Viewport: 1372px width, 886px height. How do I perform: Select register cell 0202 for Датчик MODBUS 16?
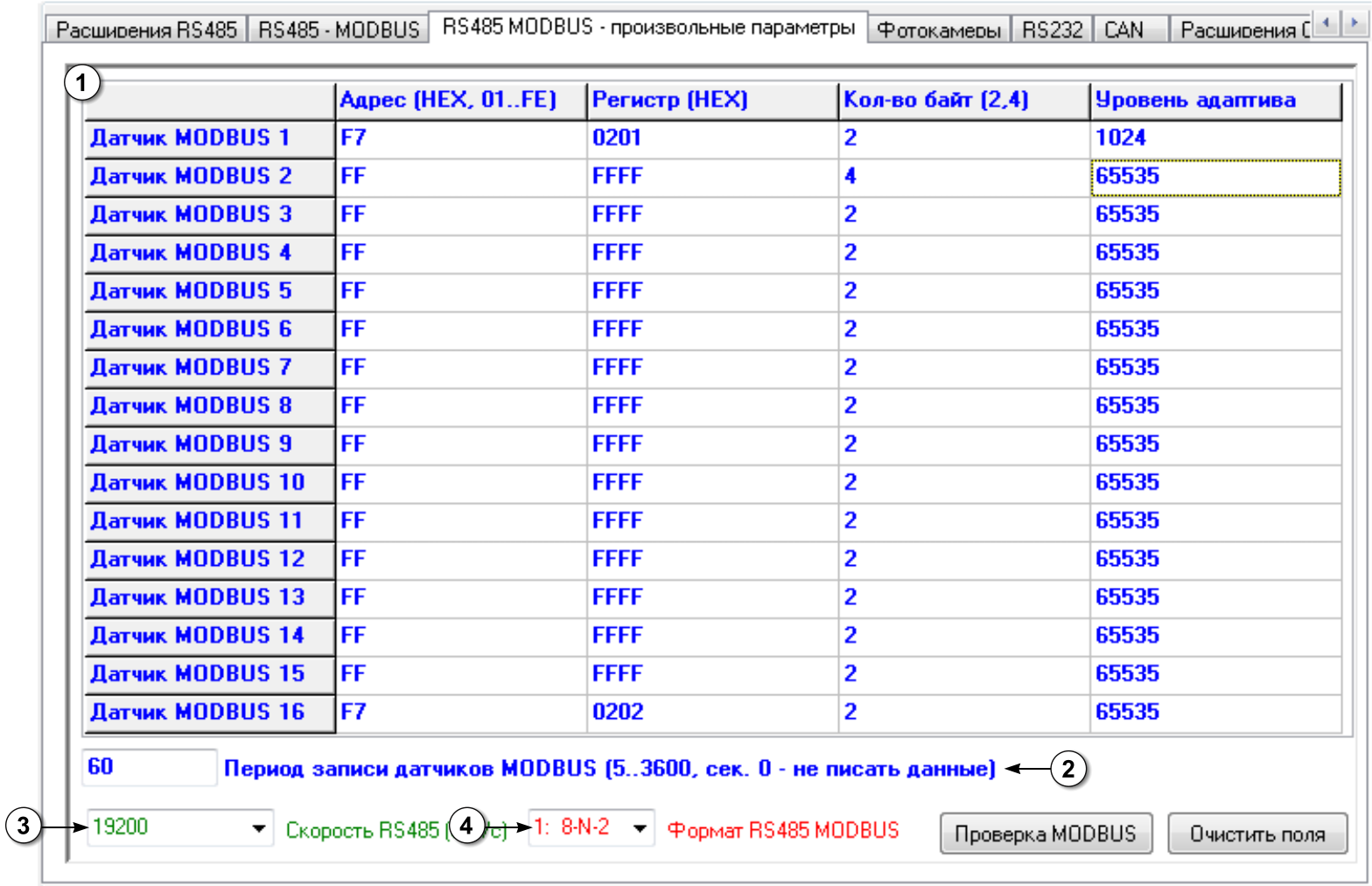point(713,713)
